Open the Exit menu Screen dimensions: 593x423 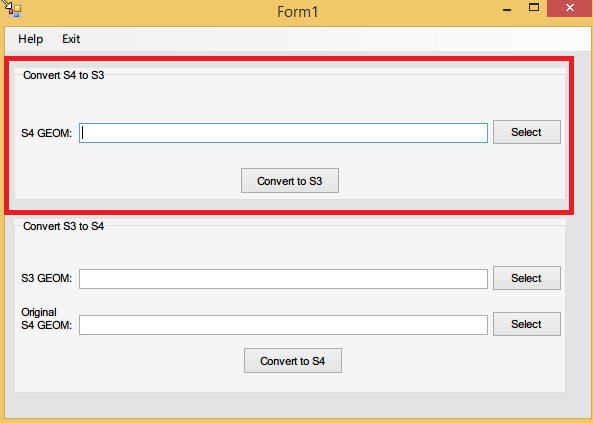point(71,39)
